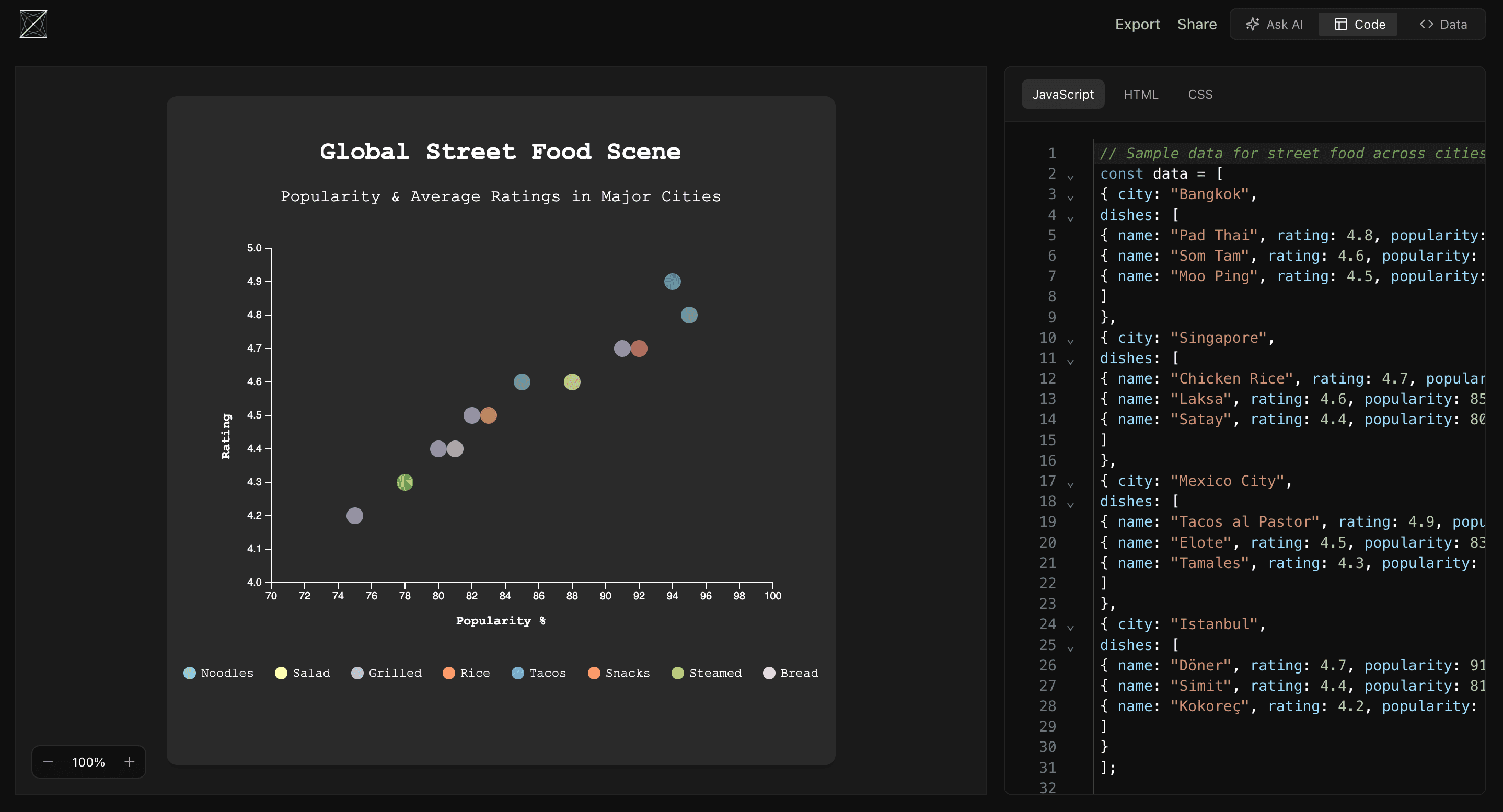Click the Export button
The image size is (1503, 812).
click(x=1137, y=23)
